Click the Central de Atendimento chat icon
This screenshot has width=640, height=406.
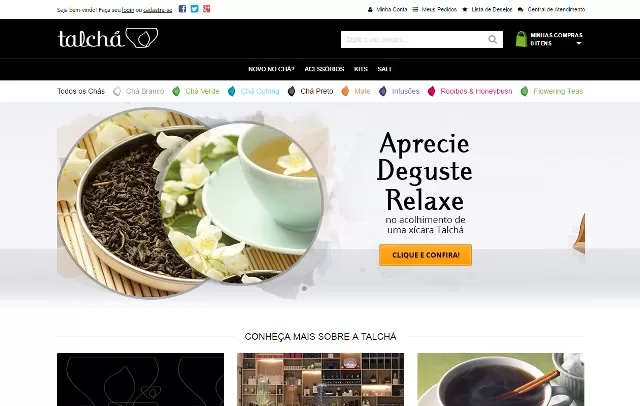pos(520,9)
